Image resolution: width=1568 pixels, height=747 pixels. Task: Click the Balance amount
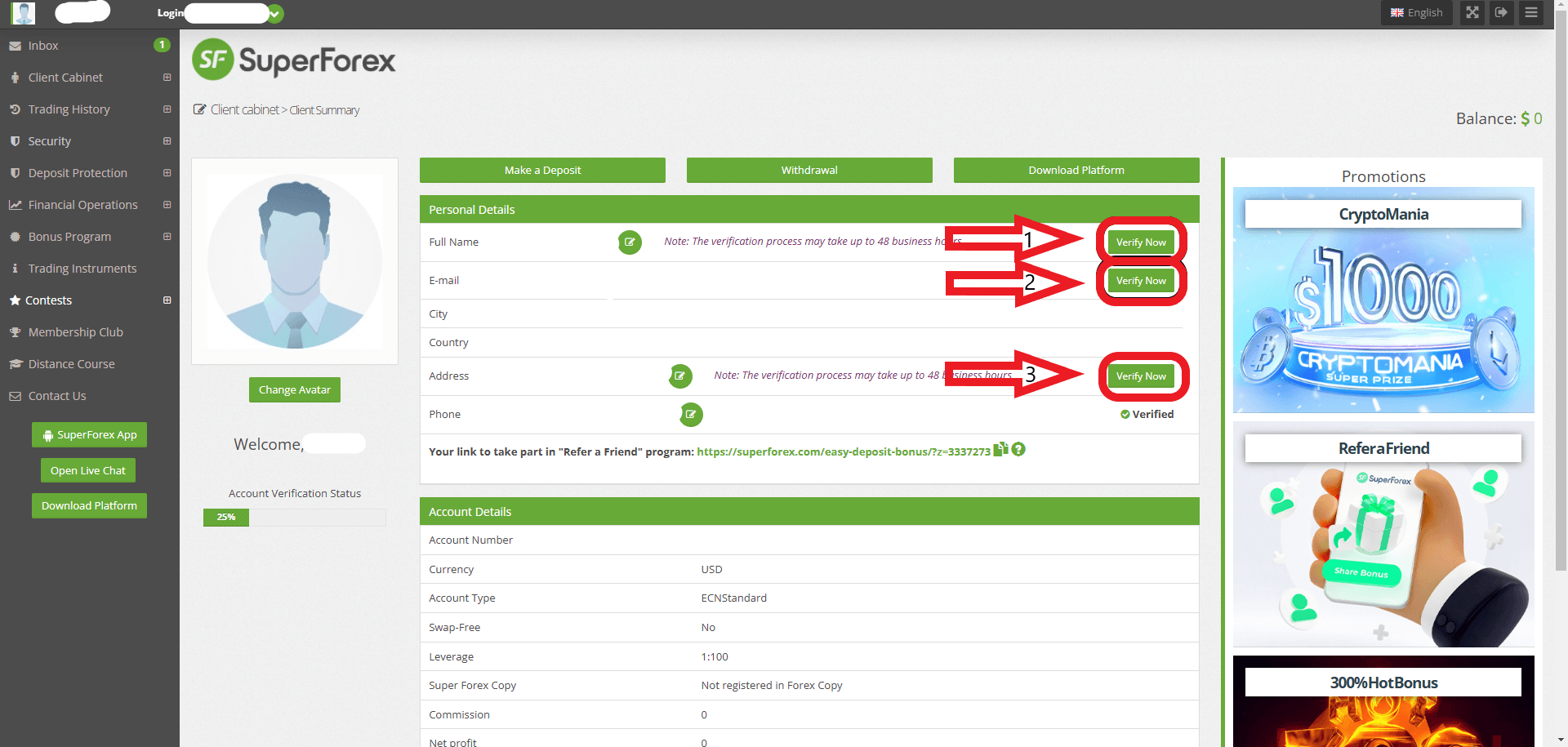(1531, 118)
